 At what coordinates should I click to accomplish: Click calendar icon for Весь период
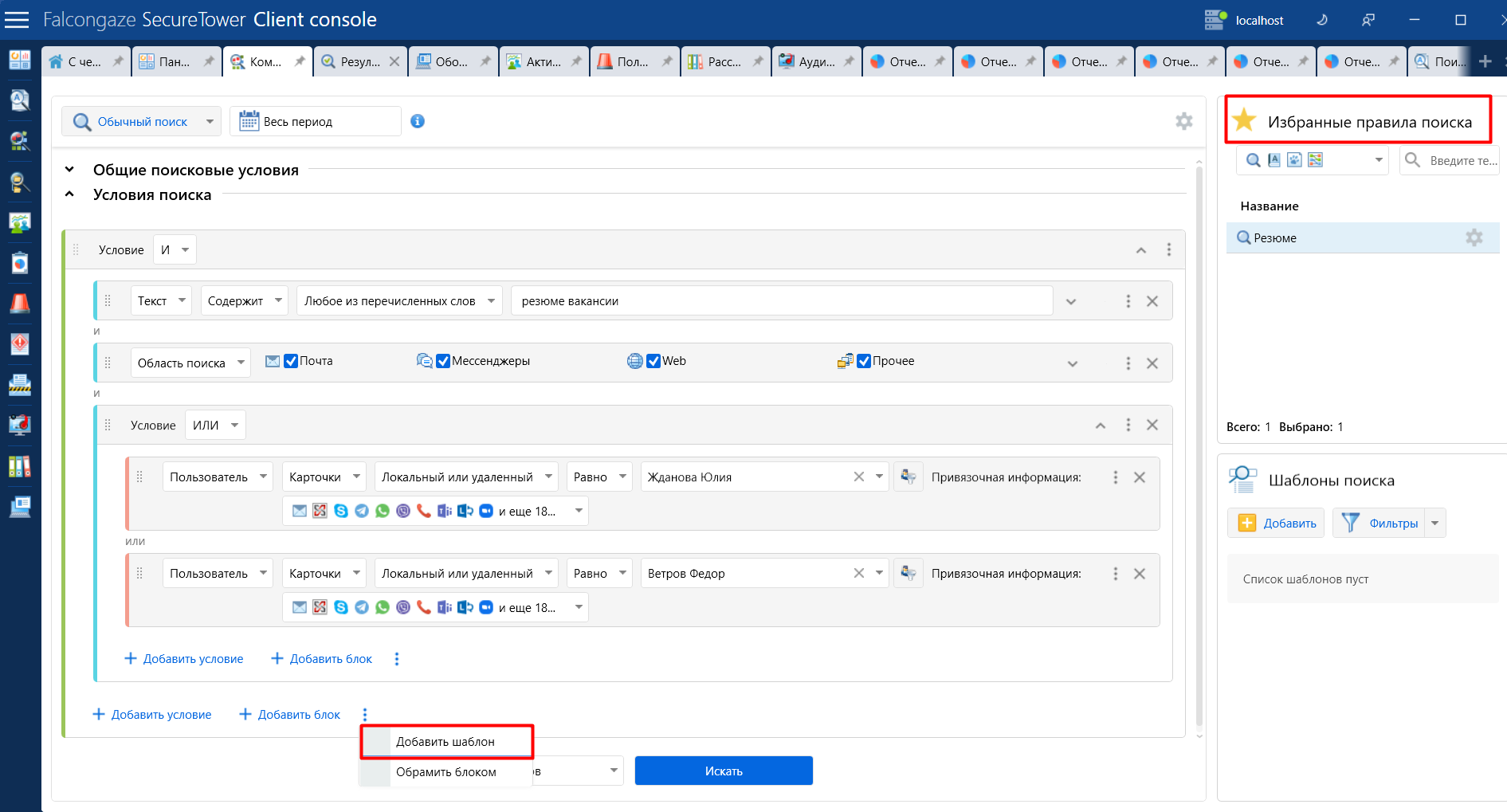[249, 121]
